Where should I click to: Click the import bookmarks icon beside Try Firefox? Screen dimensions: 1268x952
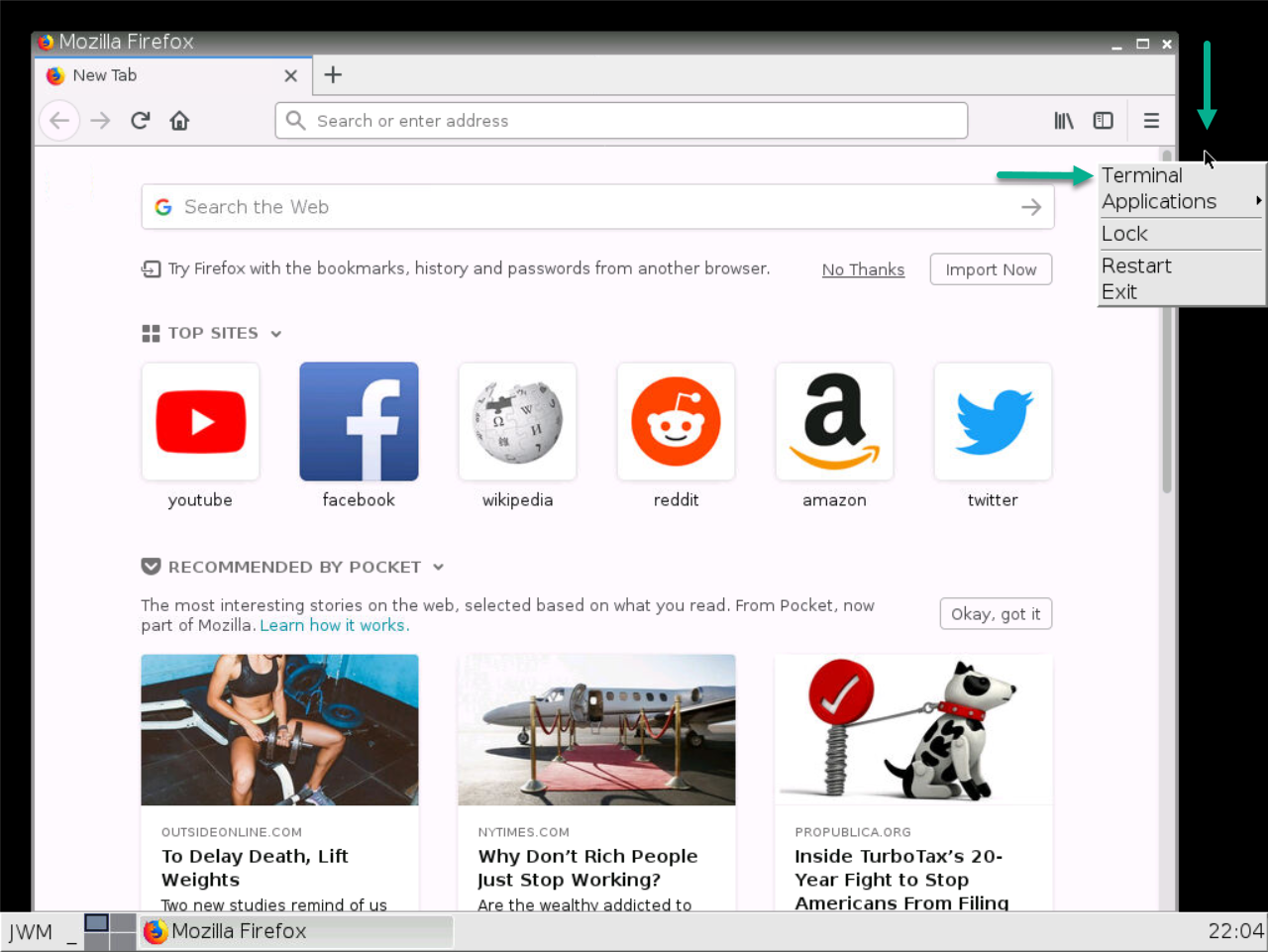click(x=151, y=268)
